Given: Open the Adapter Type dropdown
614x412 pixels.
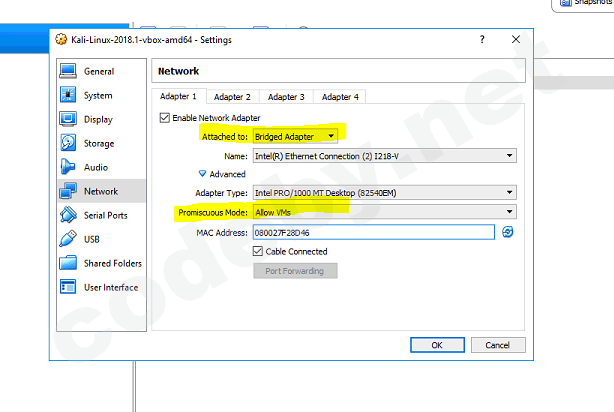Looking at the screenshot, I should click(x=385, y=193).
